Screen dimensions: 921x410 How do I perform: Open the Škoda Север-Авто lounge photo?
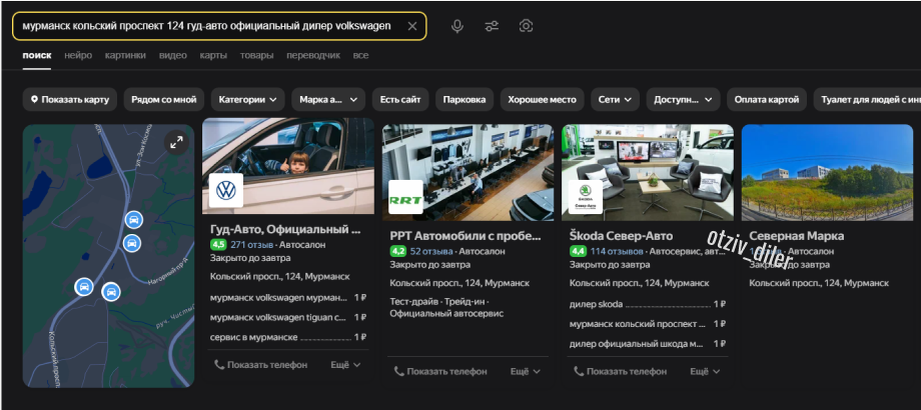tap(647, 172)
